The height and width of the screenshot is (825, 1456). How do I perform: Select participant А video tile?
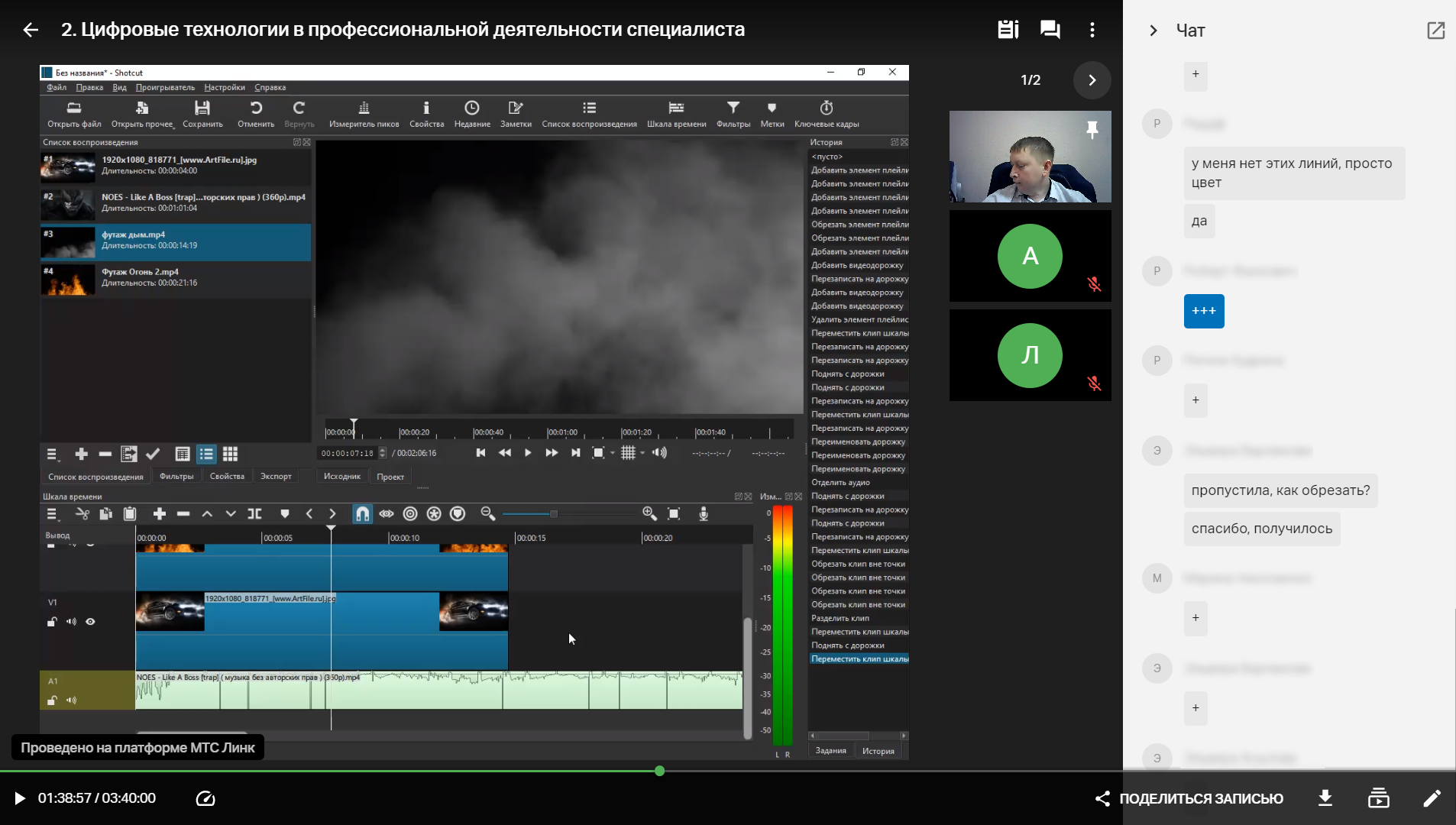point(1030,256)
